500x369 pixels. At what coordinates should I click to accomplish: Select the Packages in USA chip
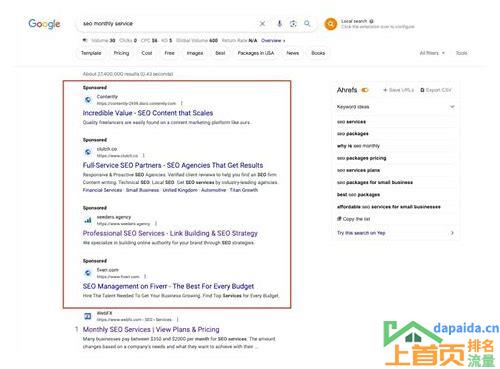click(x=256, y=53)
